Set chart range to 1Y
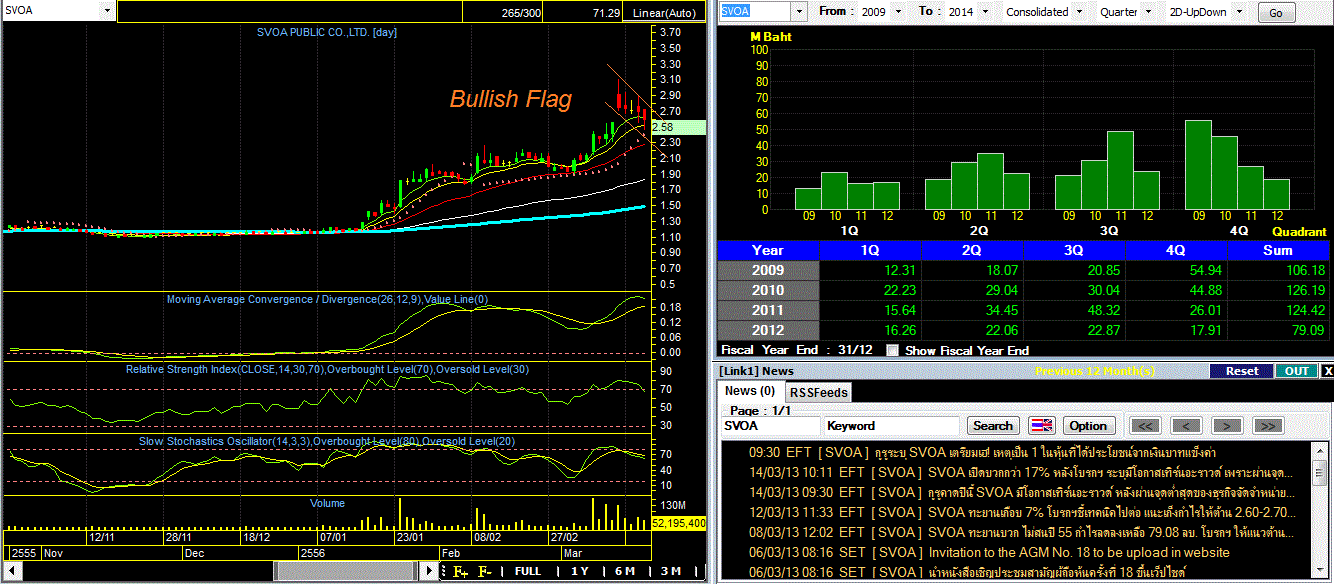Viewport: 1334px width, 584px height. click(580, 571)
